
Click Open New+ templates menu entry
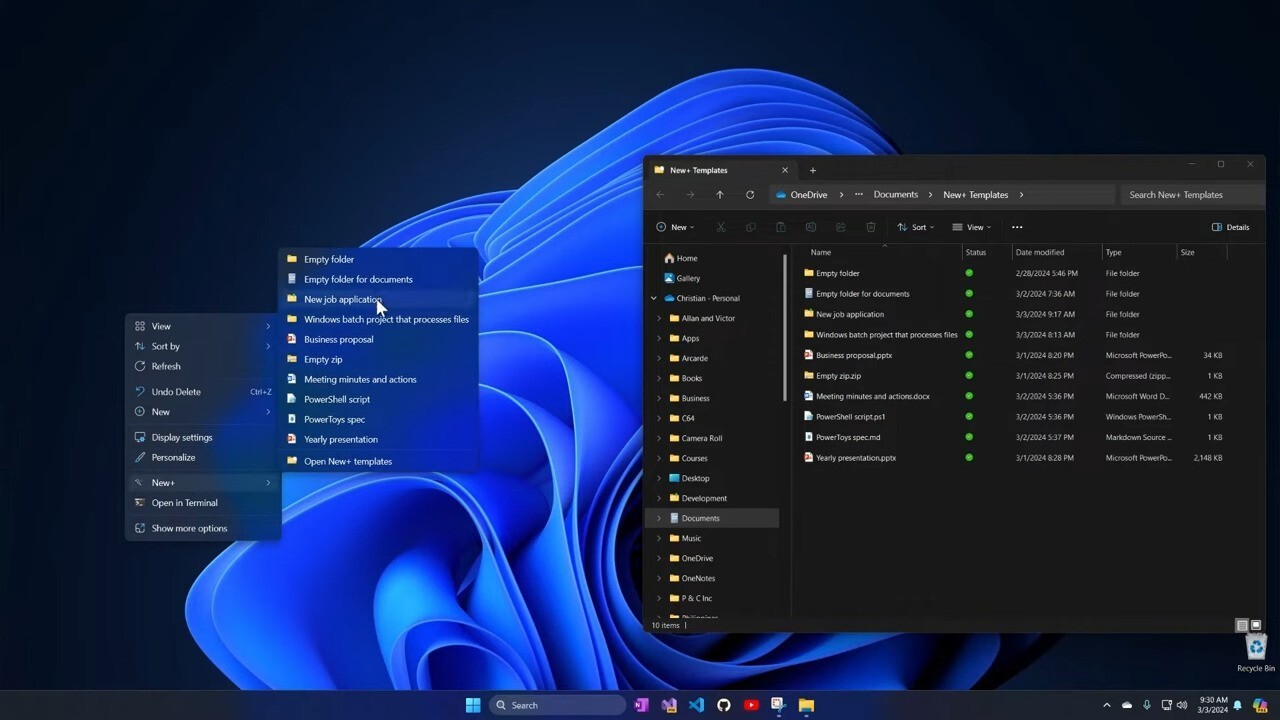(378, 461)
